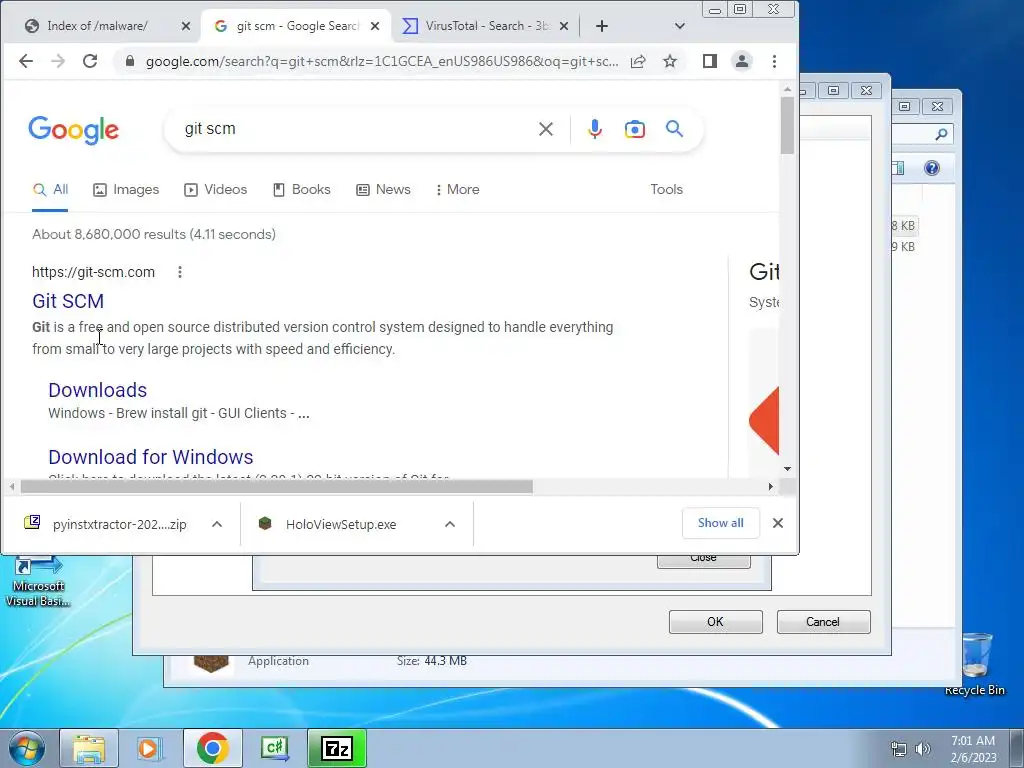Open the Git SCM search result

(x=68, y=301)
